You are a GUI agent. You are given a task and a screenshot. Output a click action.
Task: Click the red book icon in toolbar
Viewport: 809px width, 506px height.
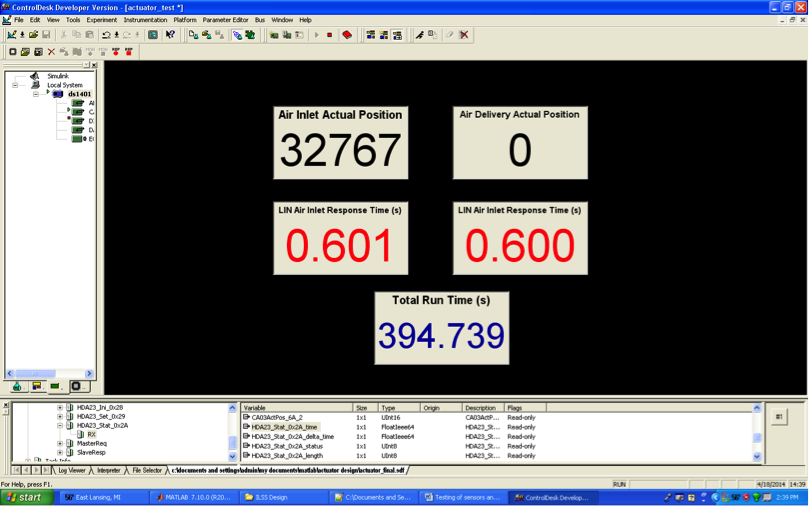point(347,35)
